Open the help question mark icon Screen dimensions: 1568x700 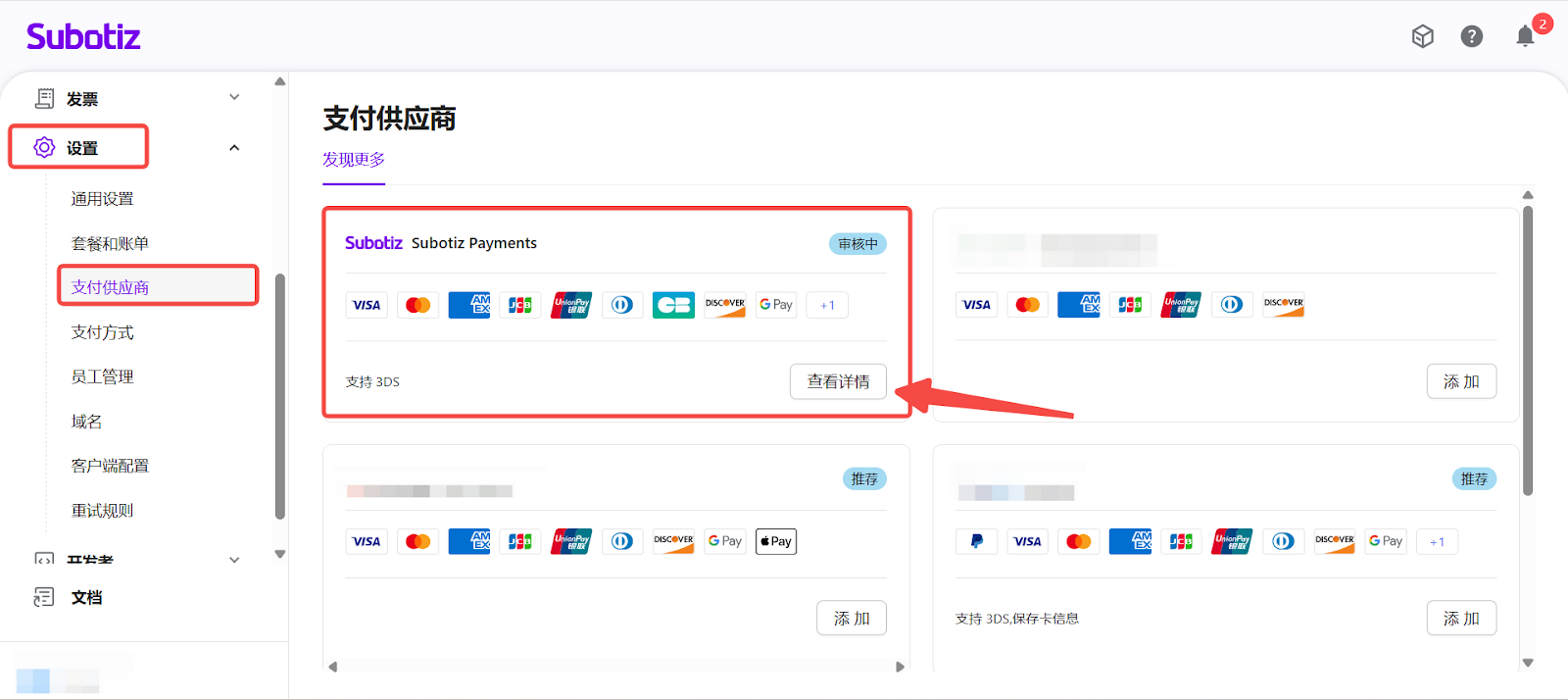[1471, 36]
